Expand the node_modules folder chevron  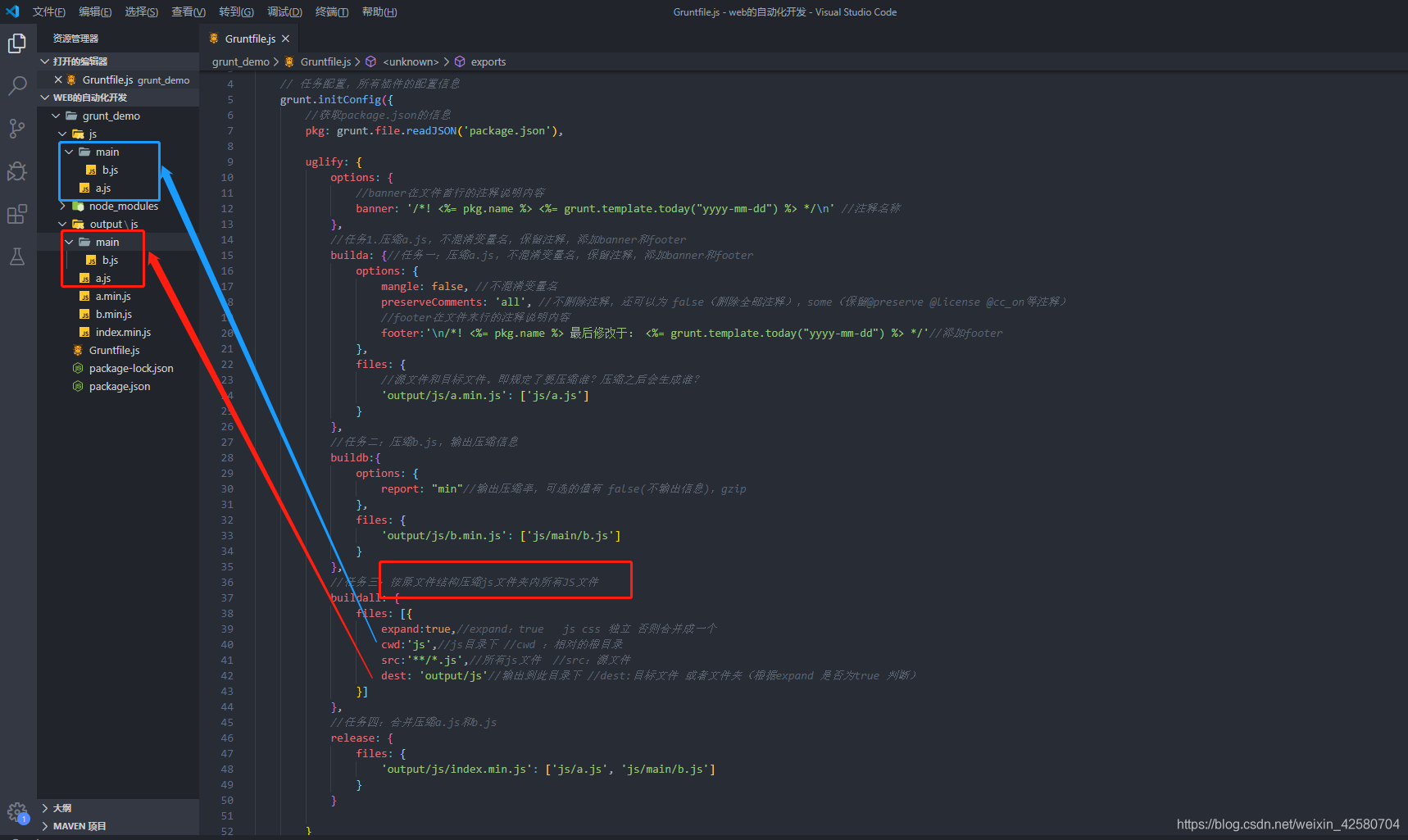62,206
